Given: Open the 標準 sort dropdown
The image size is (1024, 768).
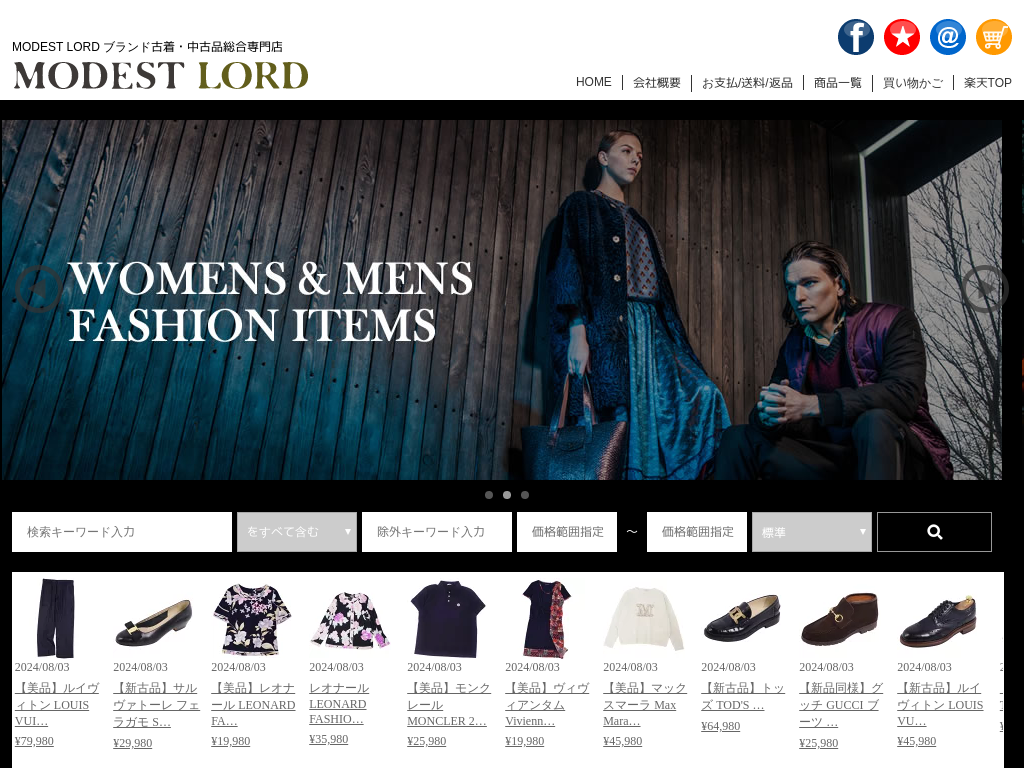Looking at the screenshot, I should pos(812,532).
